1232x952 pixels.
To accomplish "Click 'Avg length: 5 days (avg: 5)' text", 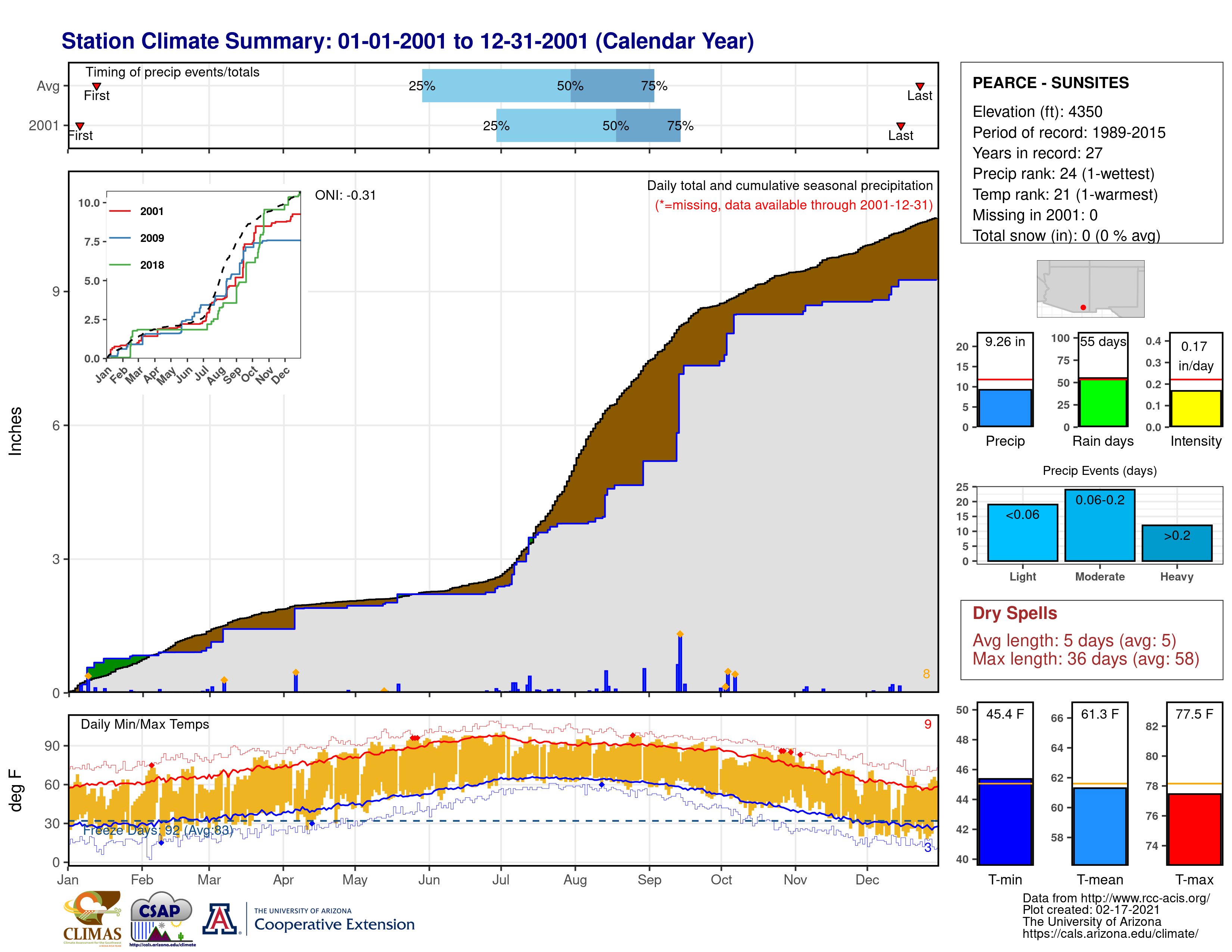I will 1074,641.
